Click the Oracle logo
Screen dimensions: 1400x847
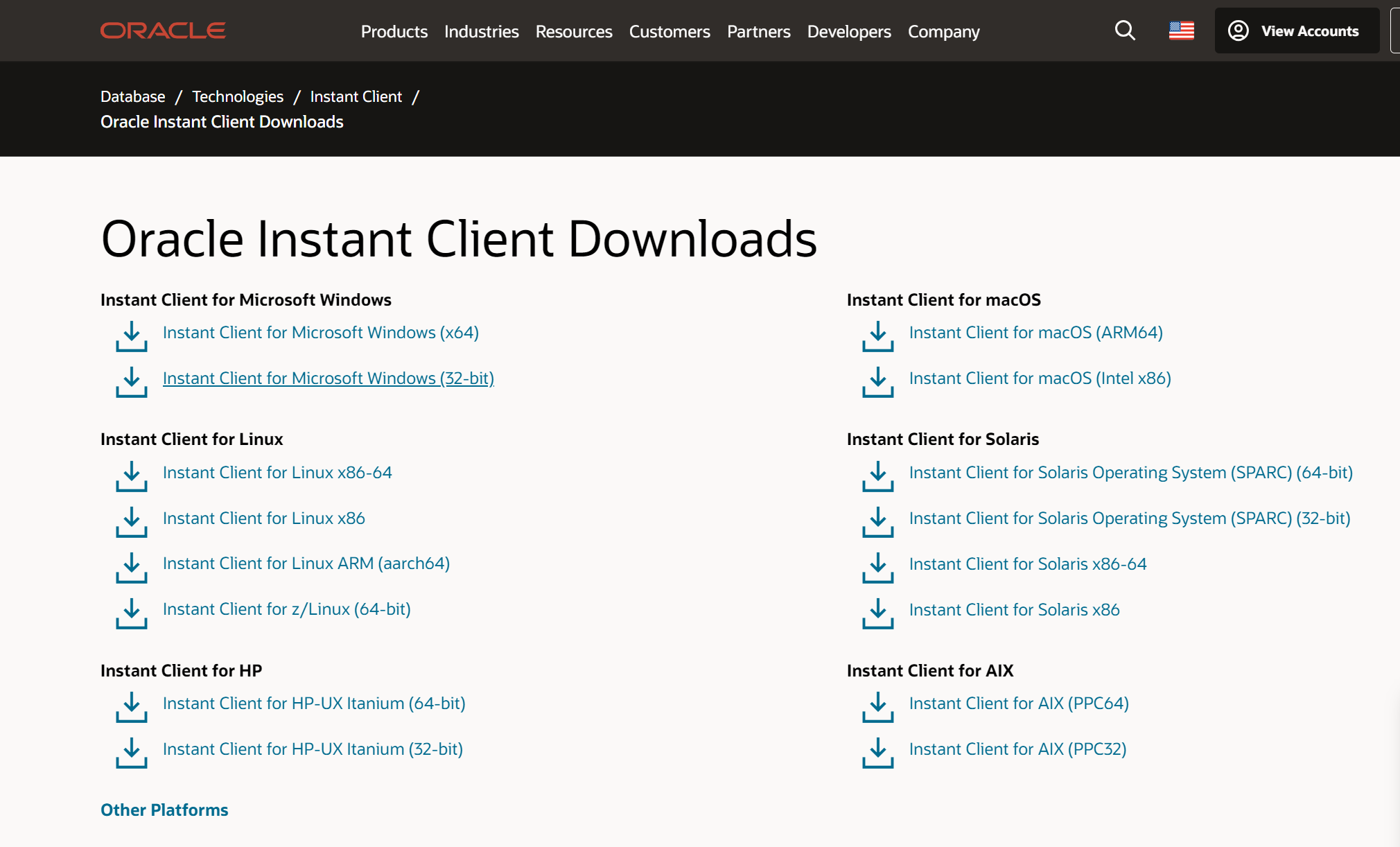tap(163, 30)
